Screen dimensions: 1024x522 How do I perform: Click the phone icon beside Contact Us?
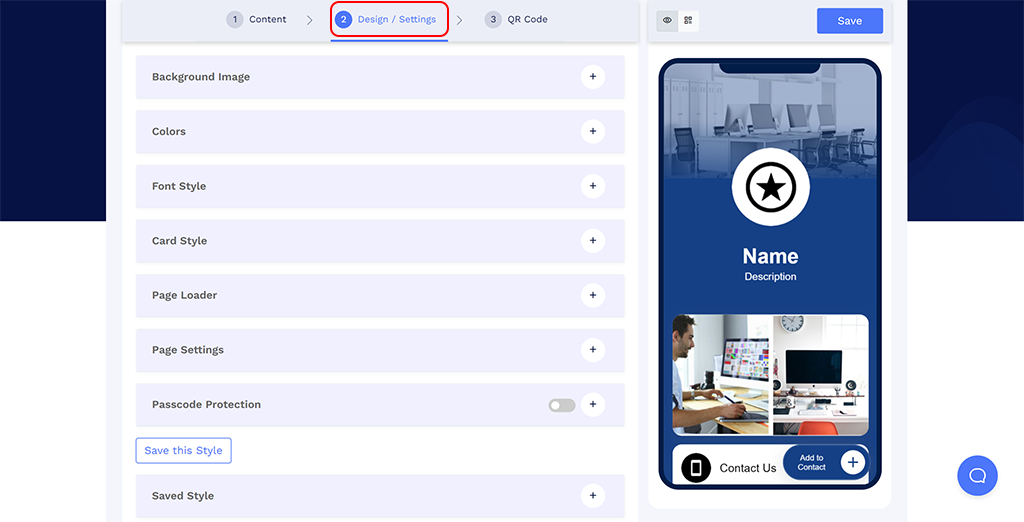(x=696, y=467)
